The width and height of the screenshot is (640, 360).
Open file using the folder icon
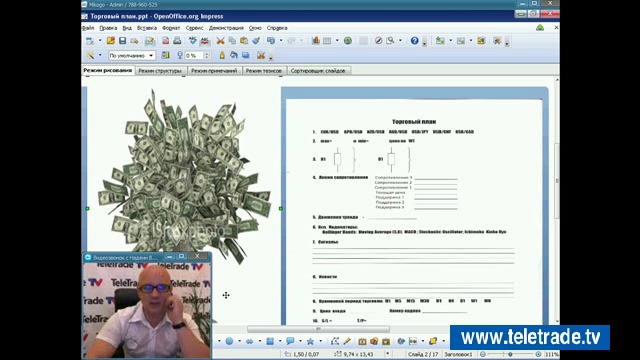pos(111,40)
